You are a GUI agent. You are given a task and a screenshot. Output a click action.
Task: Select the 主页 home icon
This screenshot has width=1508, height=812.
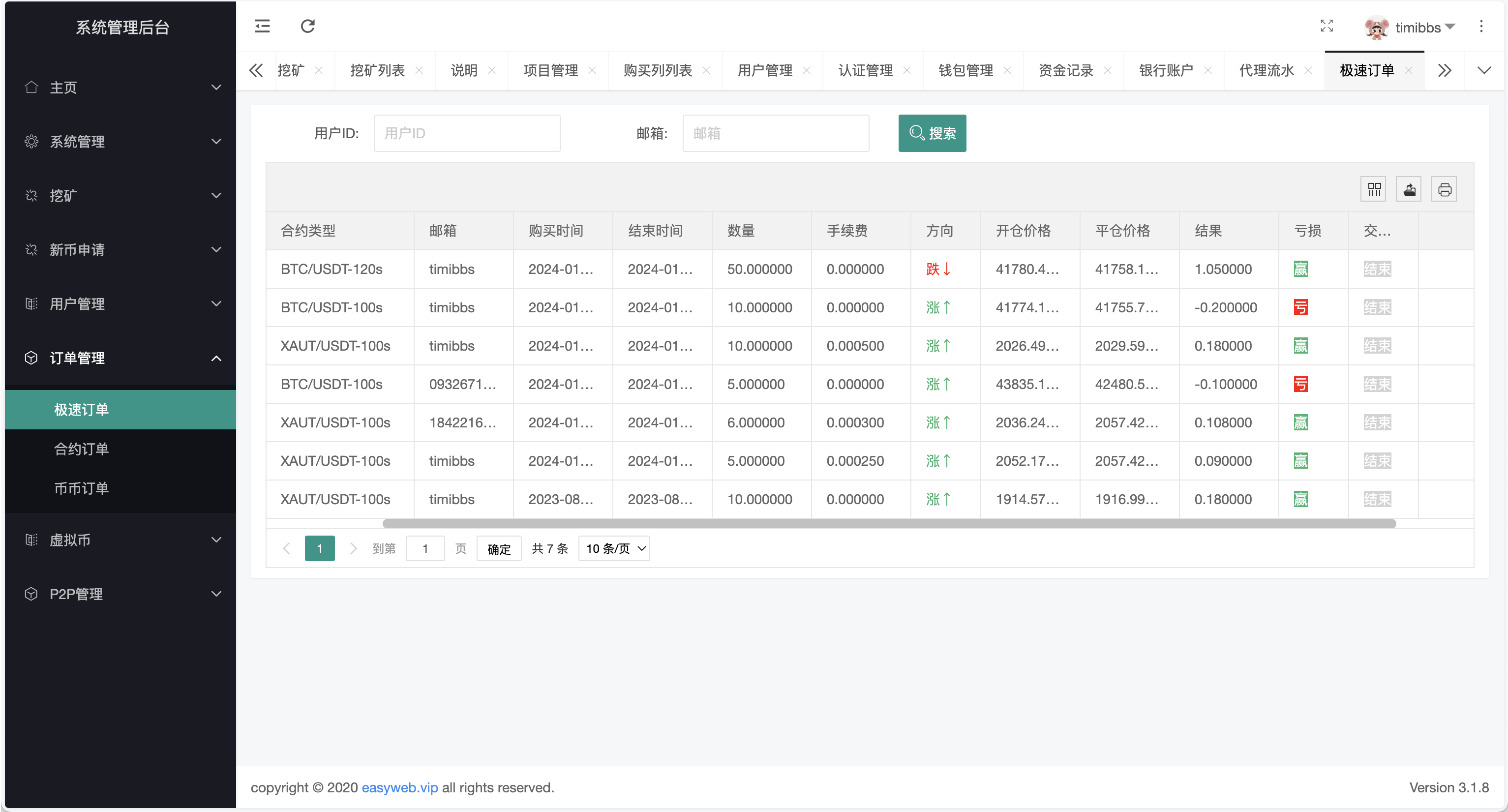click(31, 87)
